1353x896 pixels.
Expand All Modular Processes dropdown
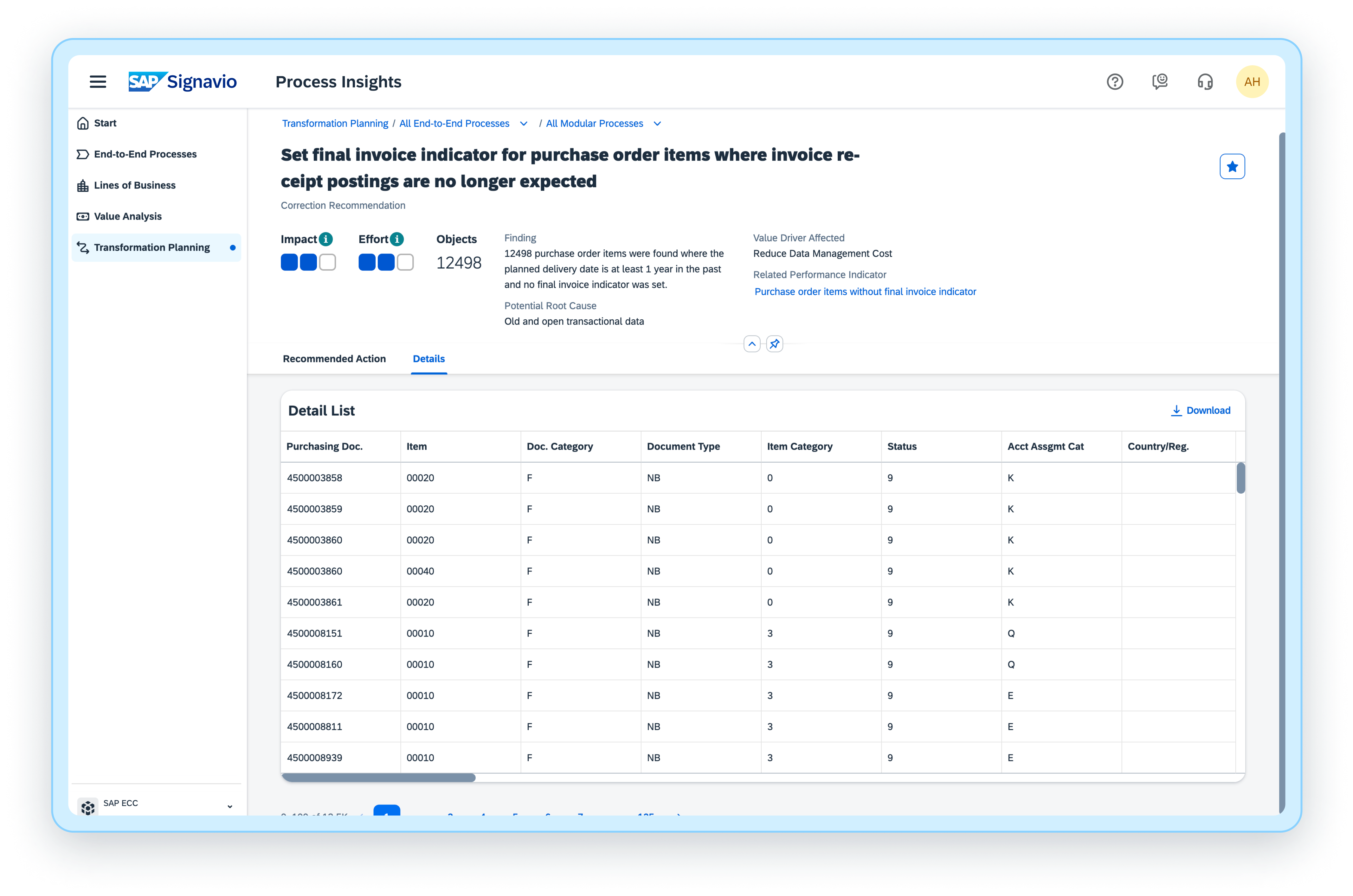[x=657, y=124]
